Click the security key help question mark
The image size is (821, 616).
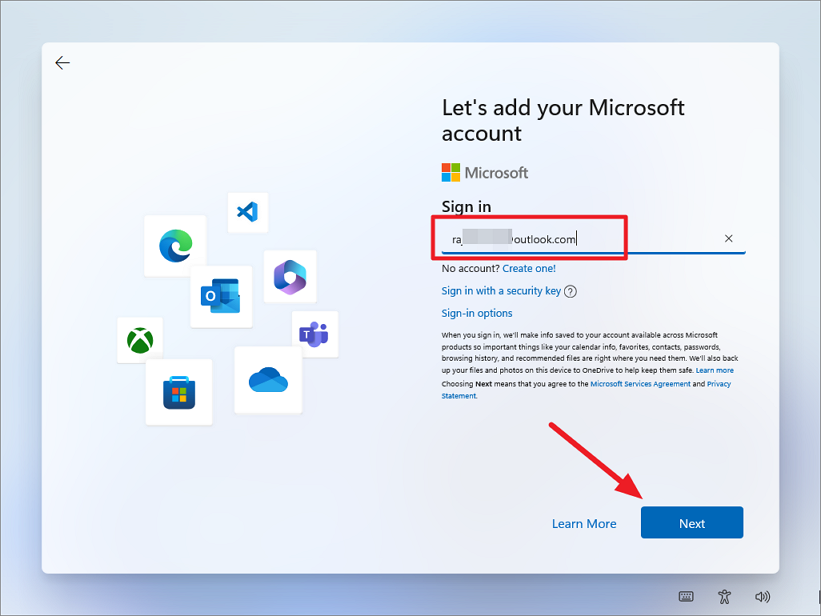[571, 292]
